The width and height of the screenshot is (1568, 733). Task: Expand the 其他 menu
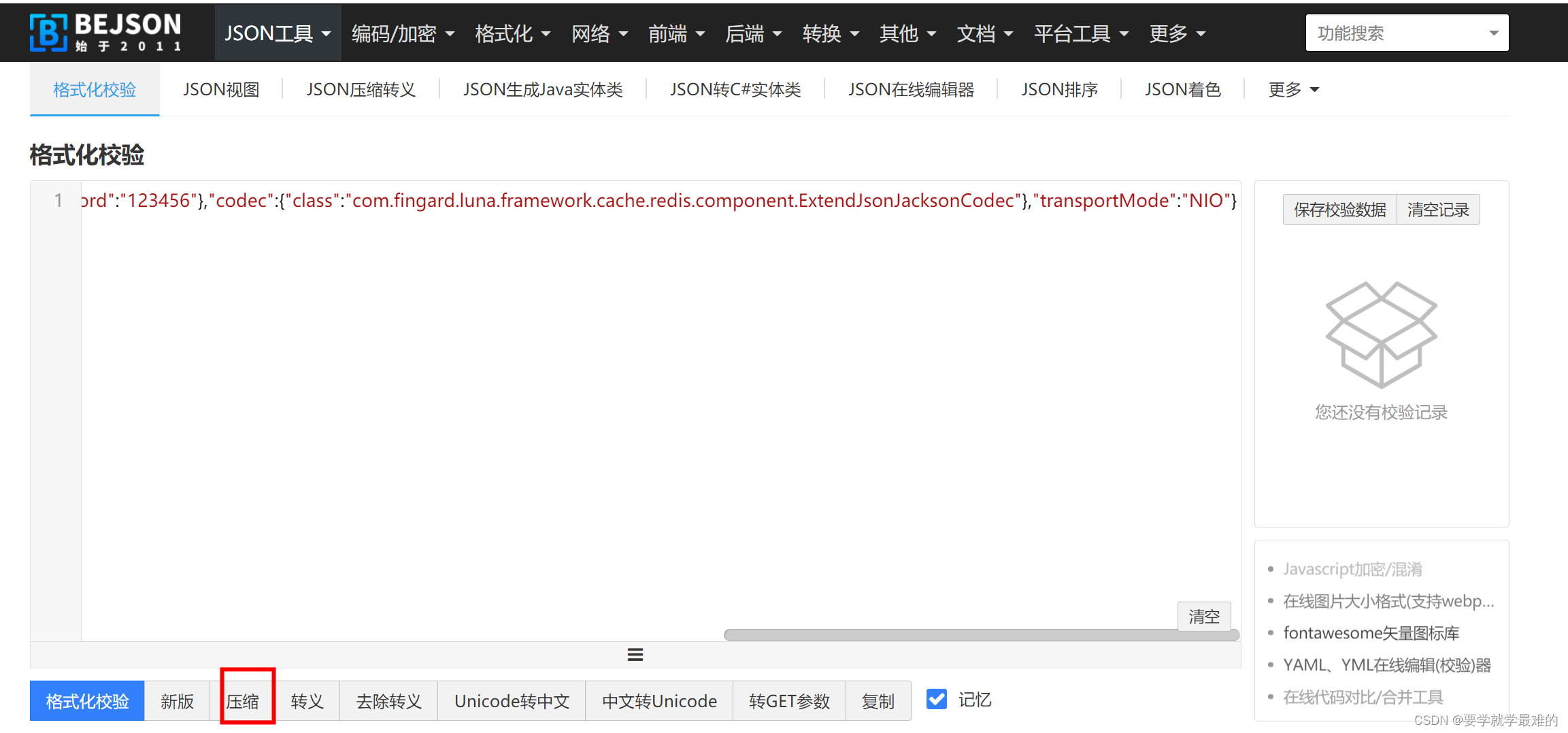907,33
